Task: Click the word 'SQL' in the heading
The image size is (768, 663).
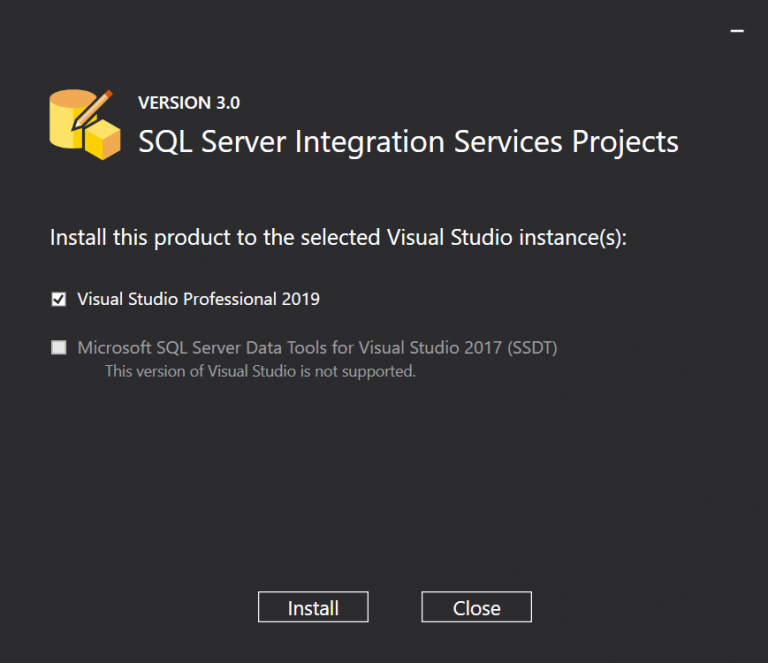Action: click(x=166, y=142)
